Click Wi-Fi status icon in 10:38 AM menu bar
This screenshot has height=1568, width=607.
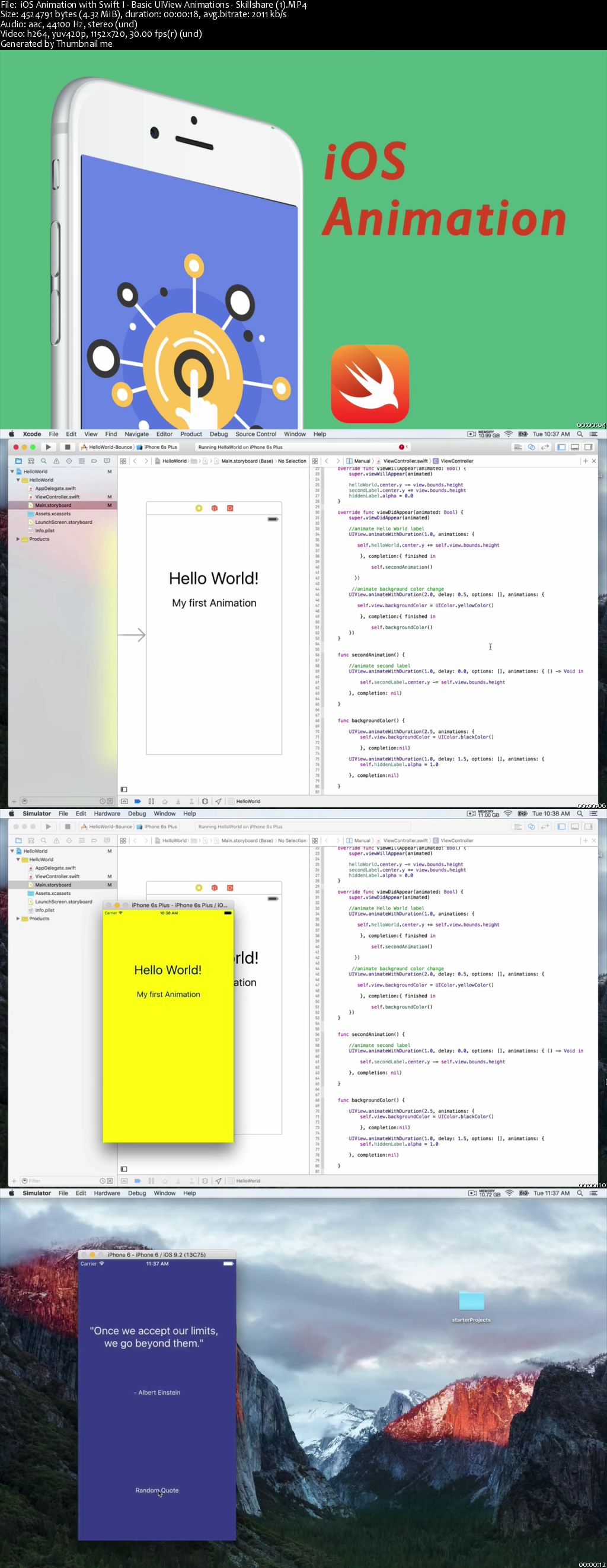(508, 813)
